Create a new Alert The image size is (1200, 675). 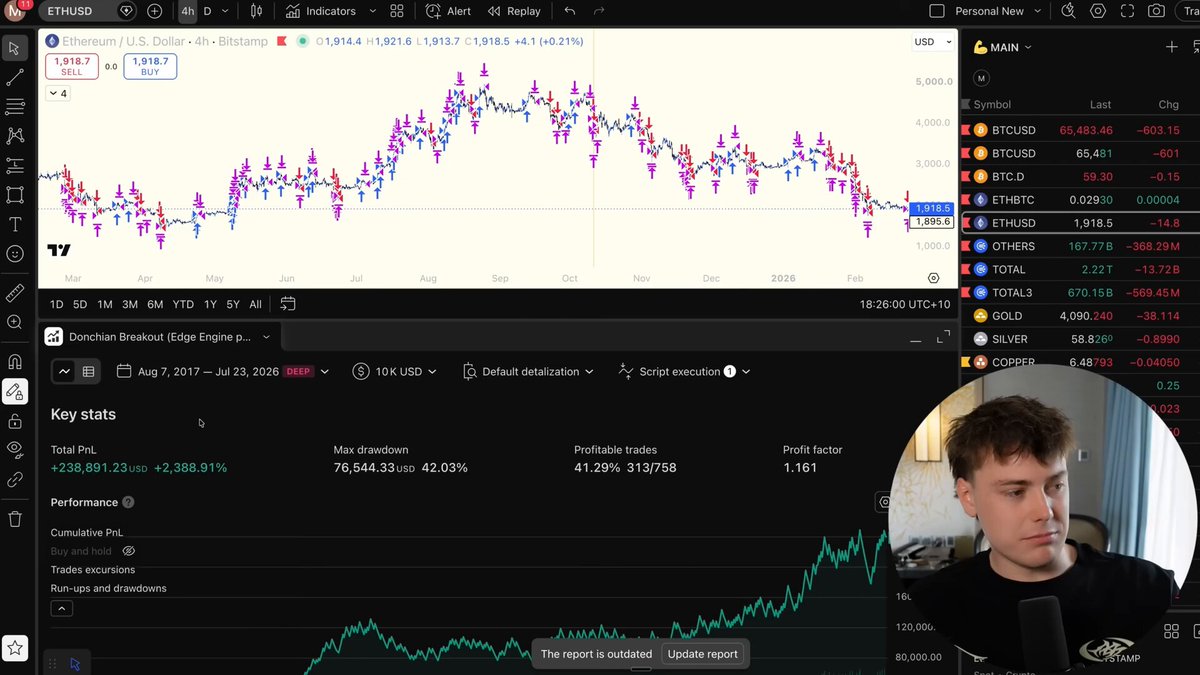(x=448, y=11)
